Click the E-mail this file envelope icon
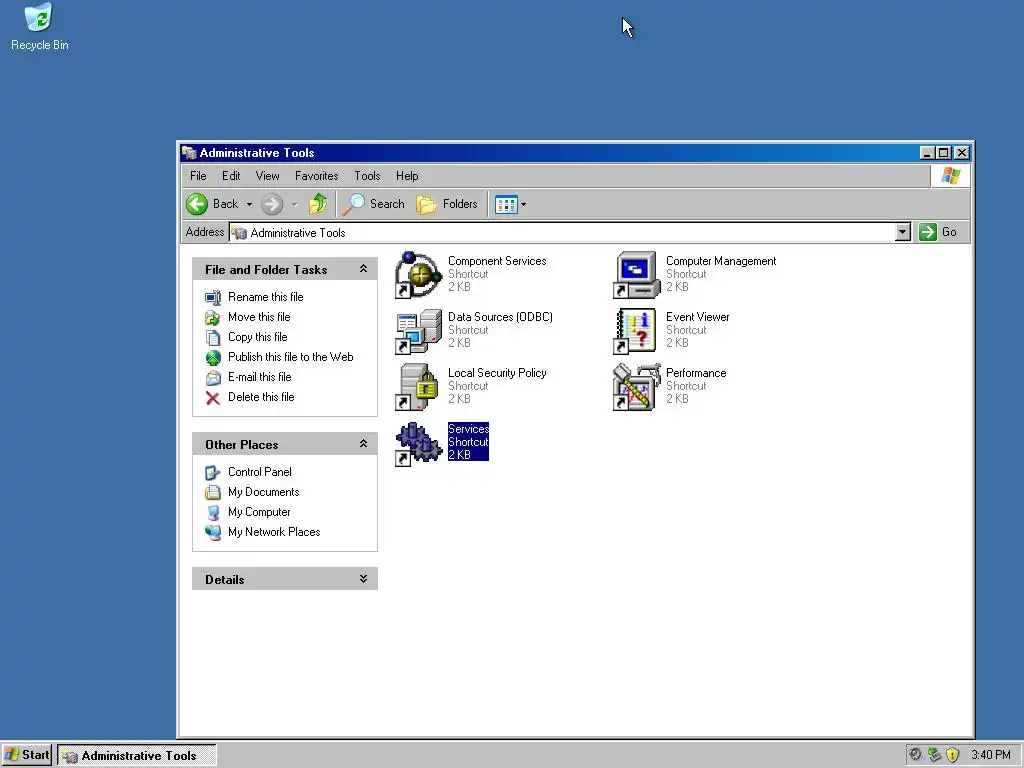Image resolution: width=1024 pixels, height=768 pixels. (x=213, y=377)
